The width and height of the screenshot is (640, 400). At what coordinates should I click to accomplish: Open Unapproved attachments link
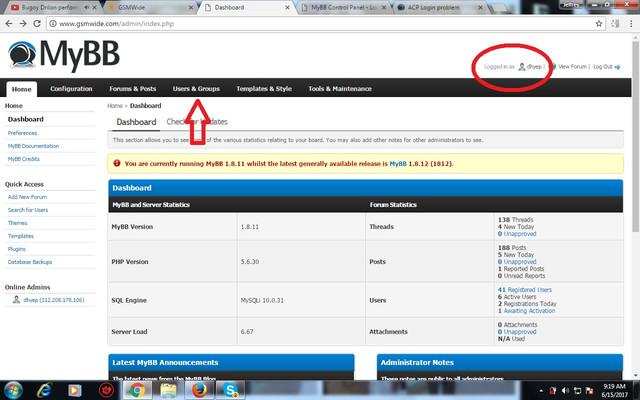[x=517, y=332]
